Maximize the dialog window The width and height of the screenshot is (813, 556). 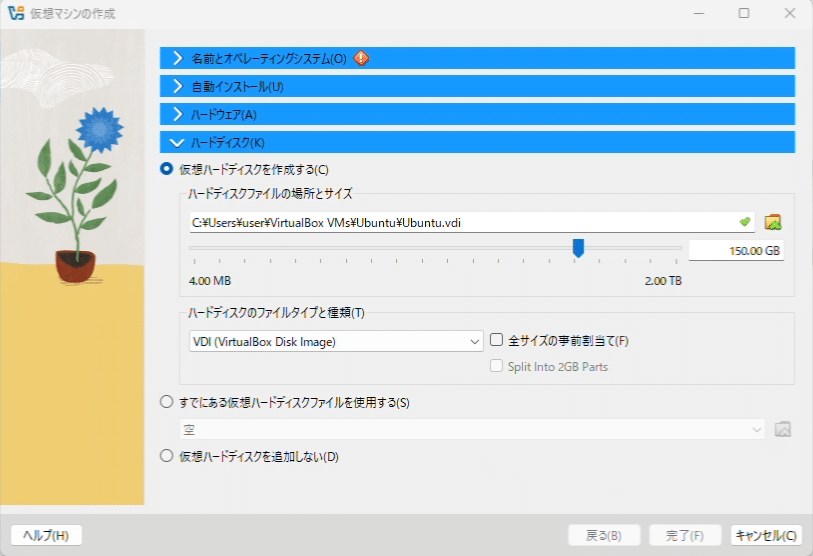744,13
